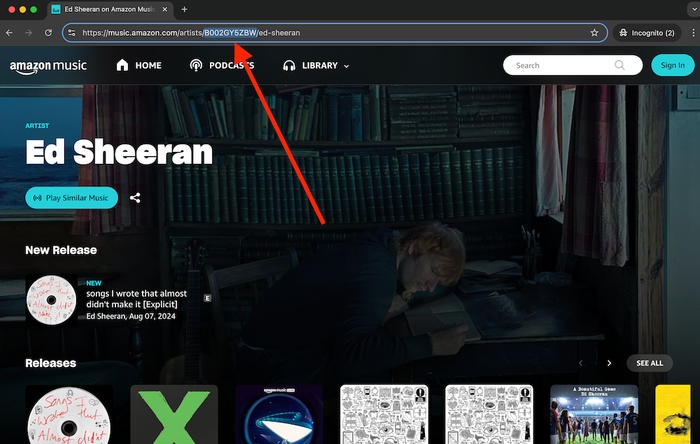Click the New Release section heading
700x444 pixels.
(x=61, y=250)
